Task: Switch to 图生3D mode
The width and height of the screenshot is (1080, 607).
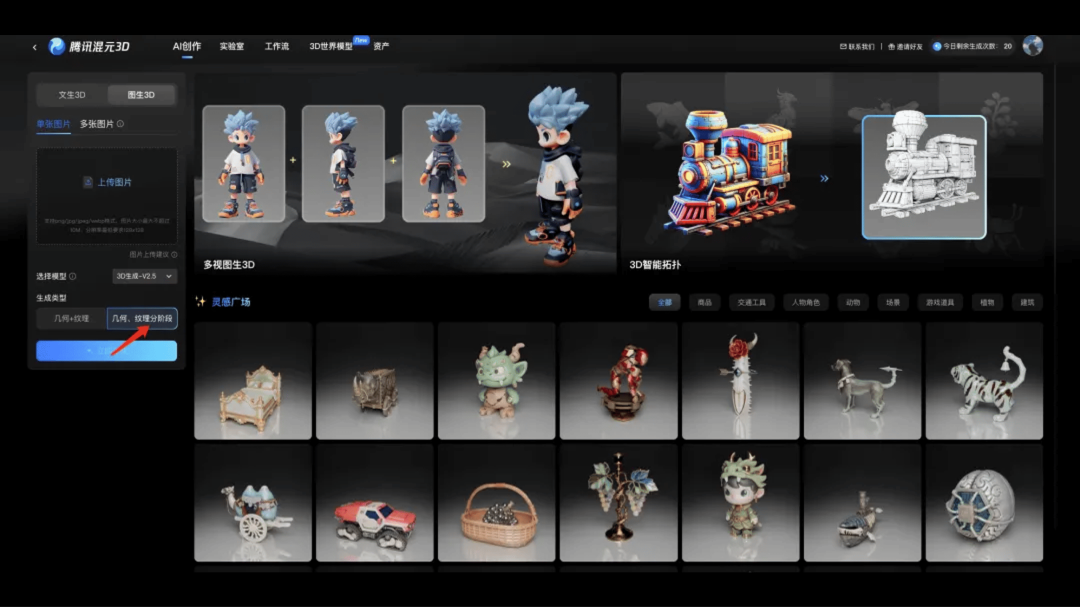Action: click(x=141, y=94)
